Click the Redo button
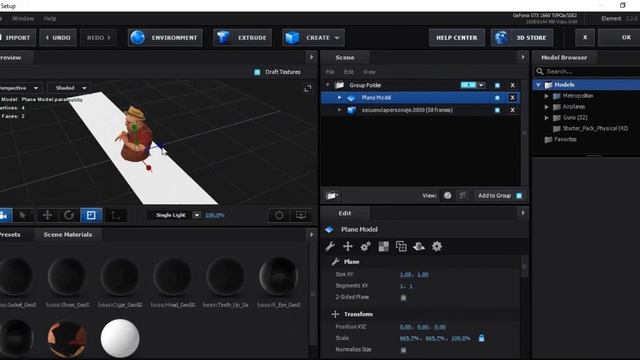Image resolution: width=640 pixels, height=360 pixels. (98, 38)
